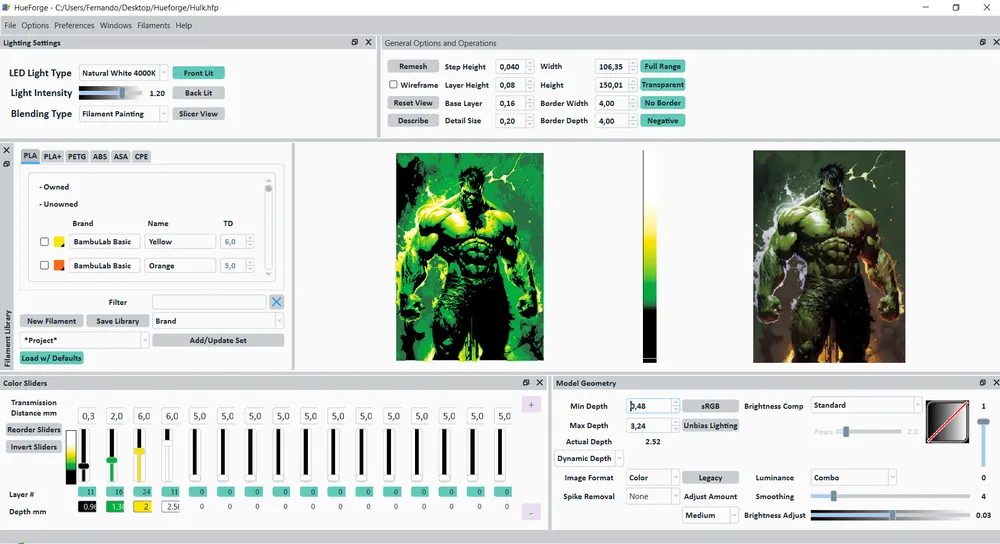This screenshot has width=1000, height=544.
Task: Toggle the Negative option
Action: coord(662,121)
